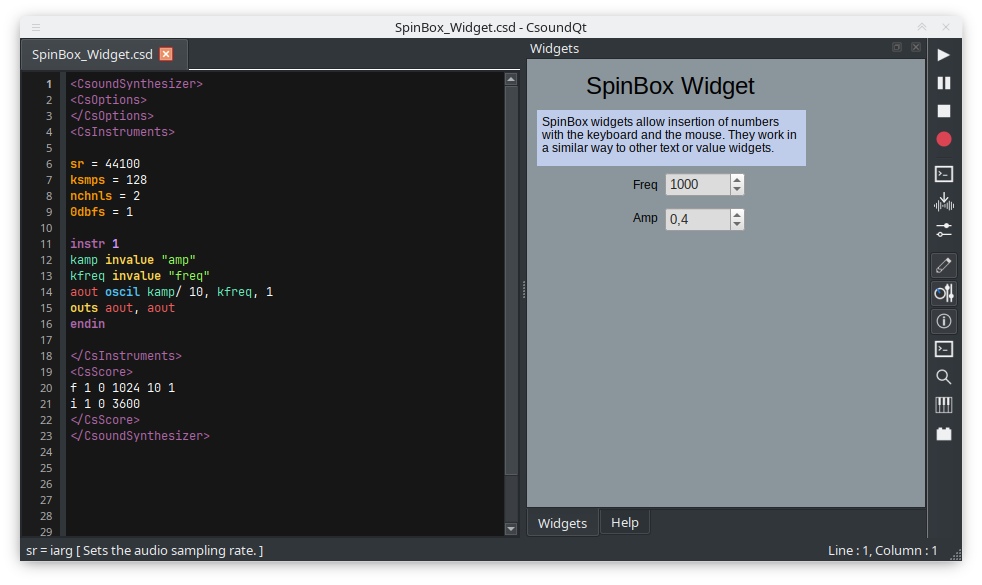Click inside the Amp value field
Screen dimensions: 982x585
click(698, 219)
